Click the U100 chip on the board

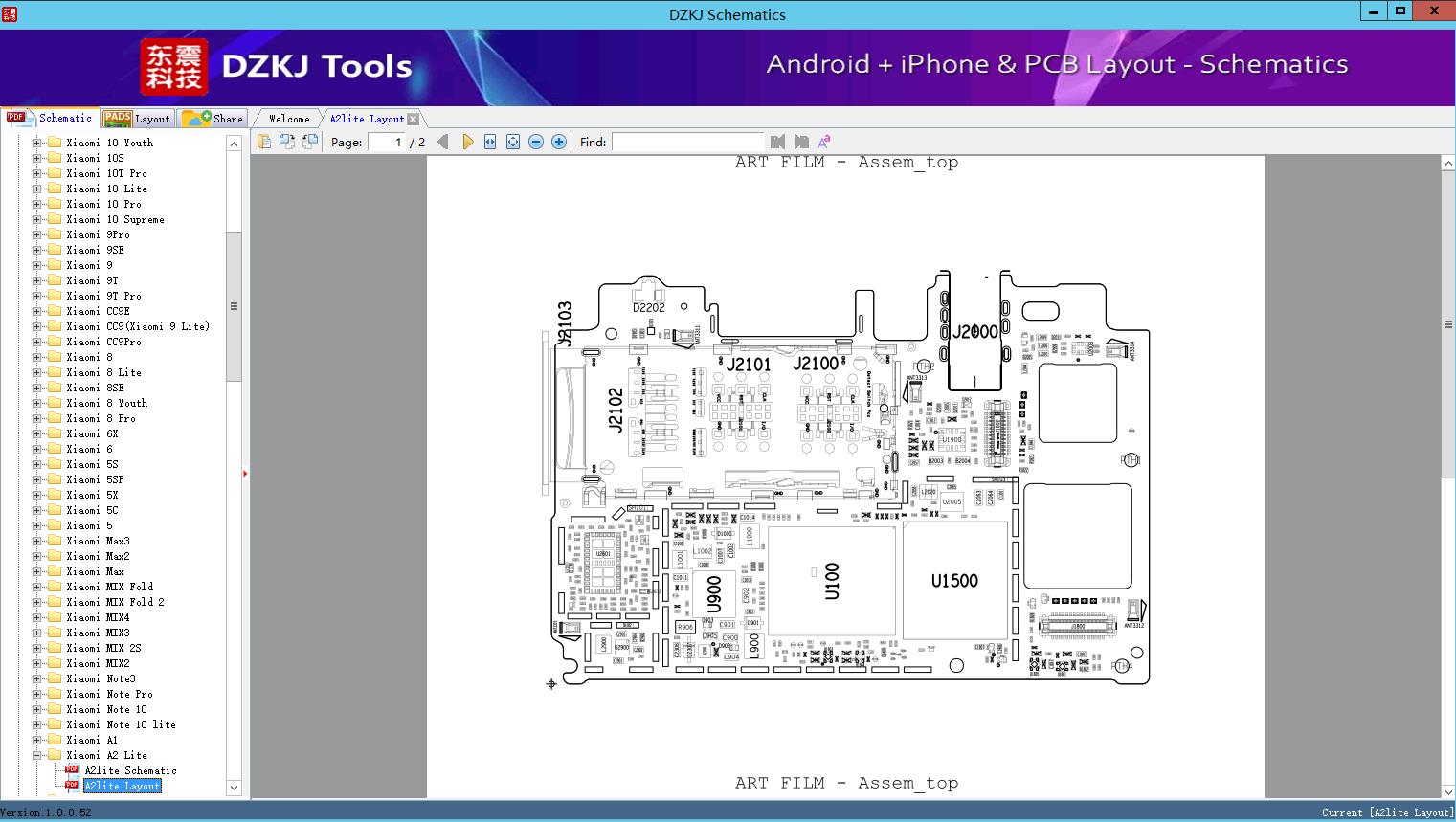[x=831, y=581]
